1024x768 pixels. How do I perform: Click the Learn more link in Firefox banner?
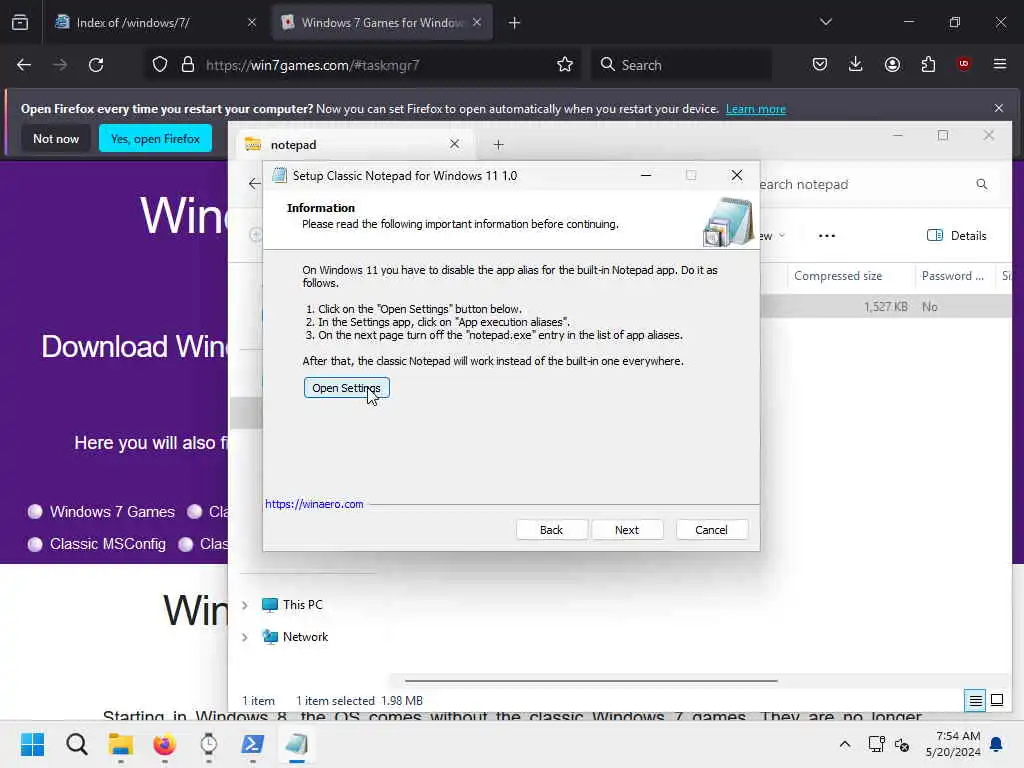(756, 109)
